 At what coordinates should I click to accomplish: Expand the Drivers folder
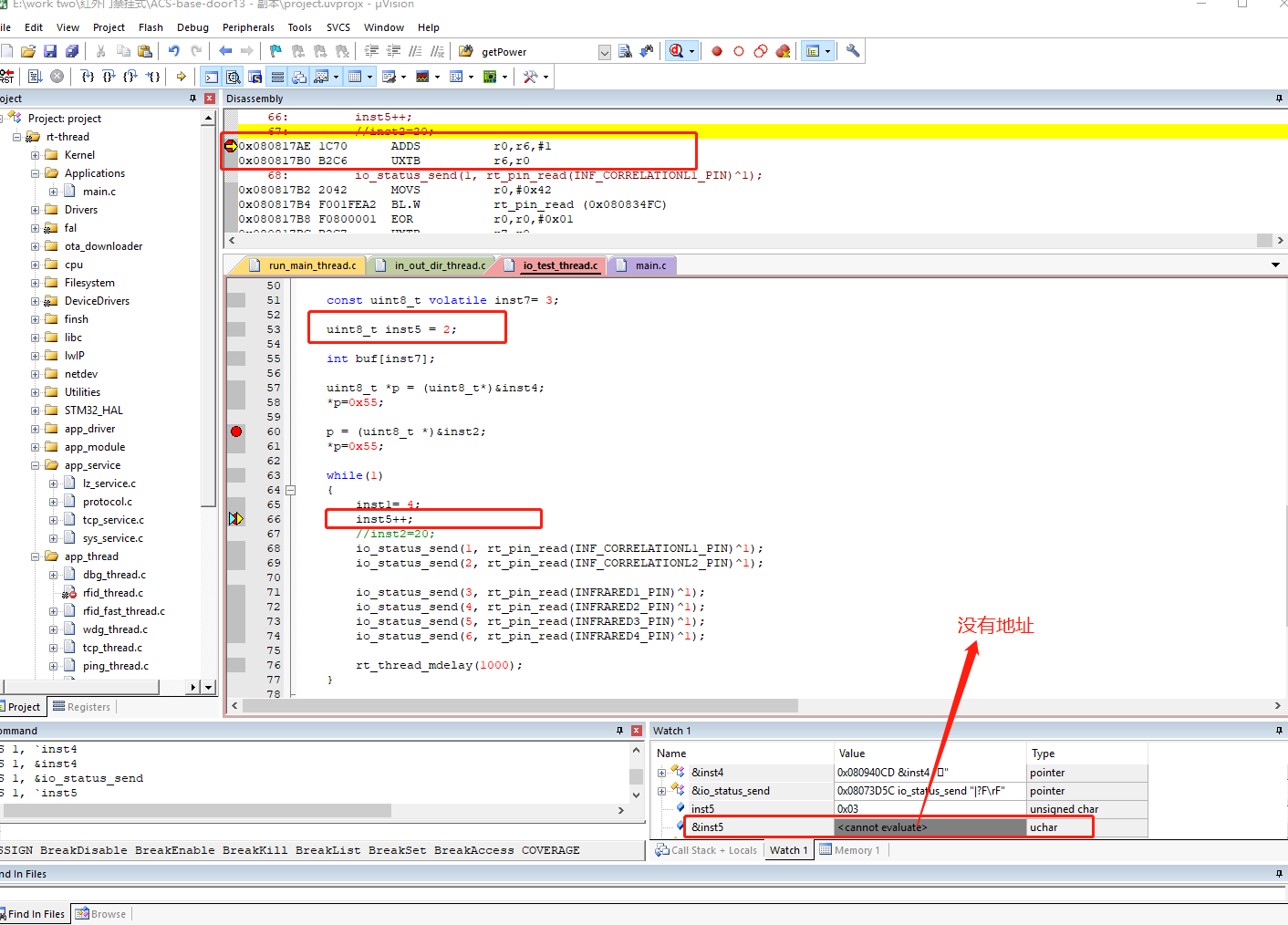coord(35,210)
